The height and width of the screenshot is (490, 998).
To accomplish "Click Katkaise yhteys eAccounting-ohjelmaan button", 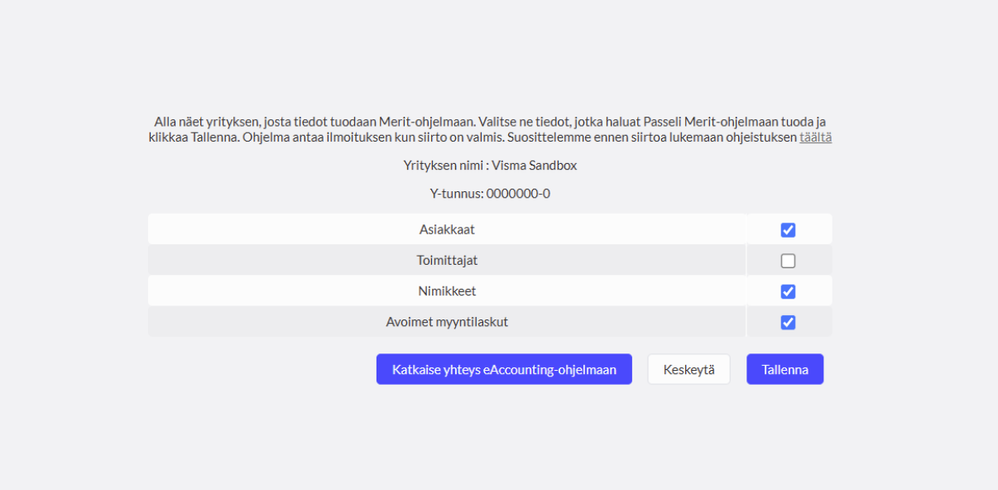I will pos(504,369).
